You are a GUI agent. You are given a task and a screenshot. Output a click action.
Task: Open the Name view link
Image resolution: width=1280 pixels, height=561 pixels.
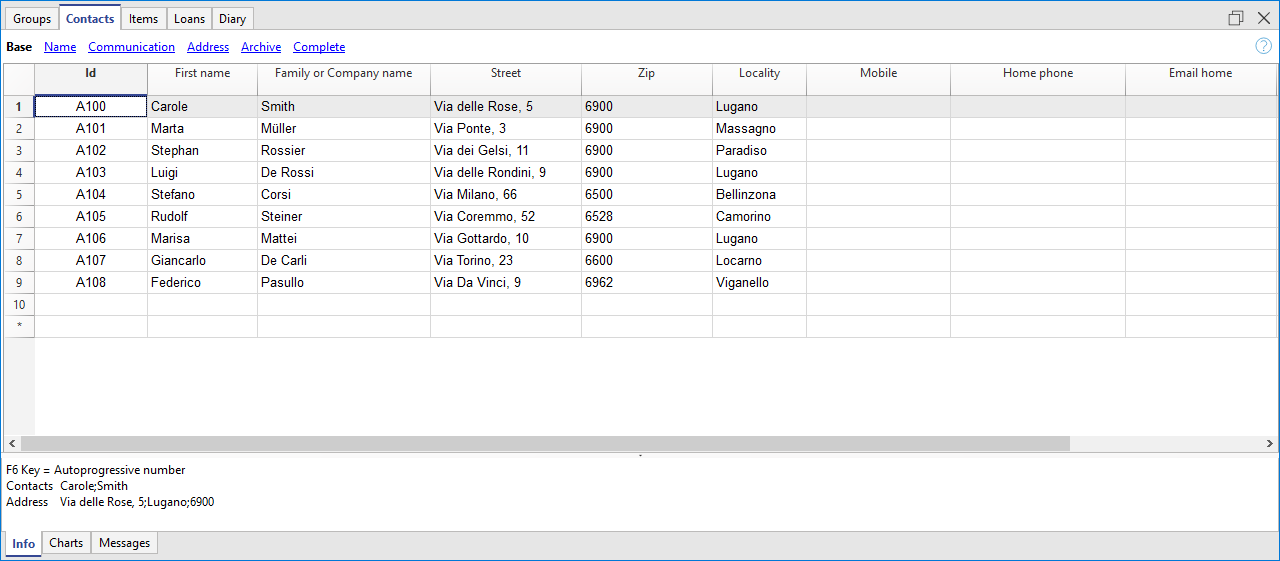60,47
